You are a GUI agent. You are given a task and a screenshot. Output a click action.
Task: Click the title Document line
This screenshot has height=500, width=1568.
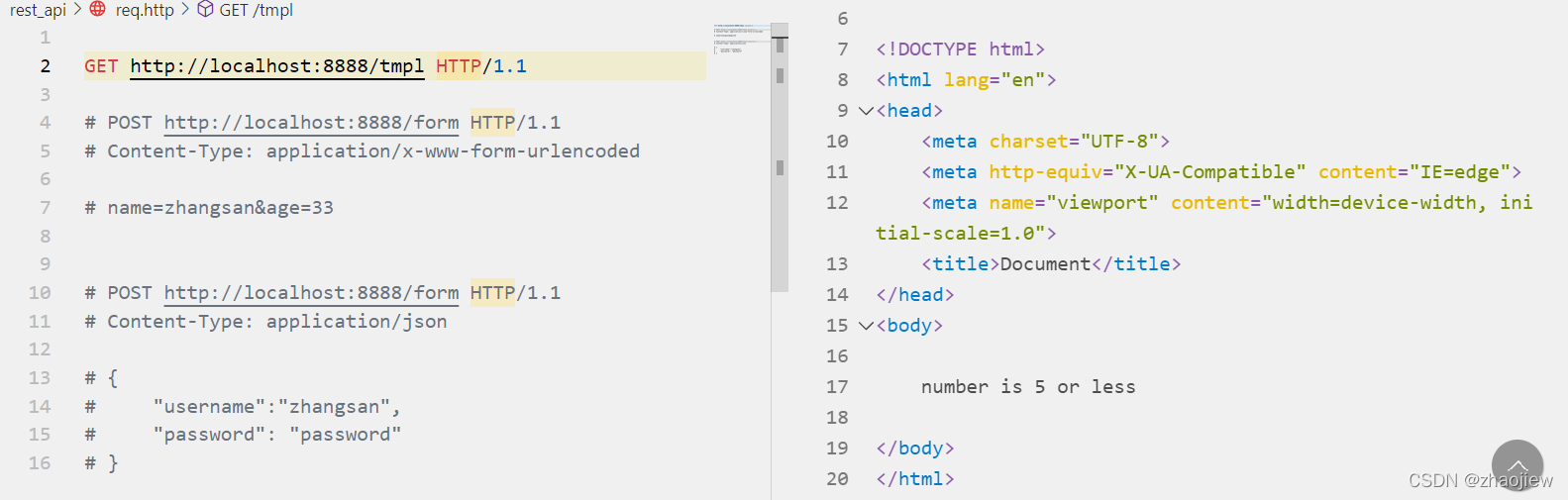[x=1051, y=264]
